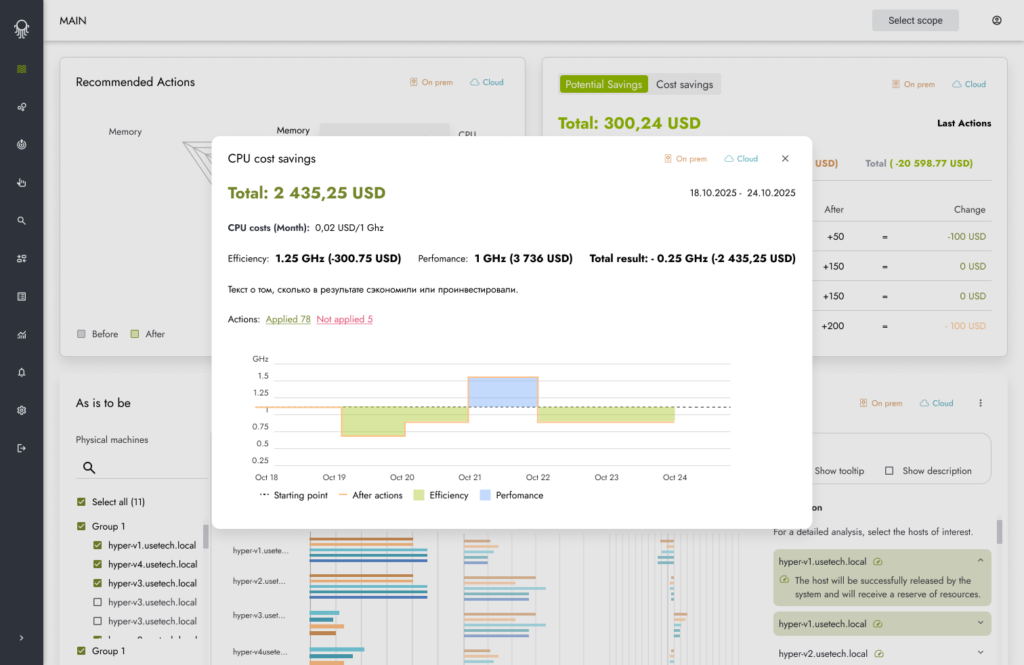This screenshot has width=1024, height=665.
Task: Toggle first Group 1 checkbox
Action: pyautogui.click(x=81, y=526)
